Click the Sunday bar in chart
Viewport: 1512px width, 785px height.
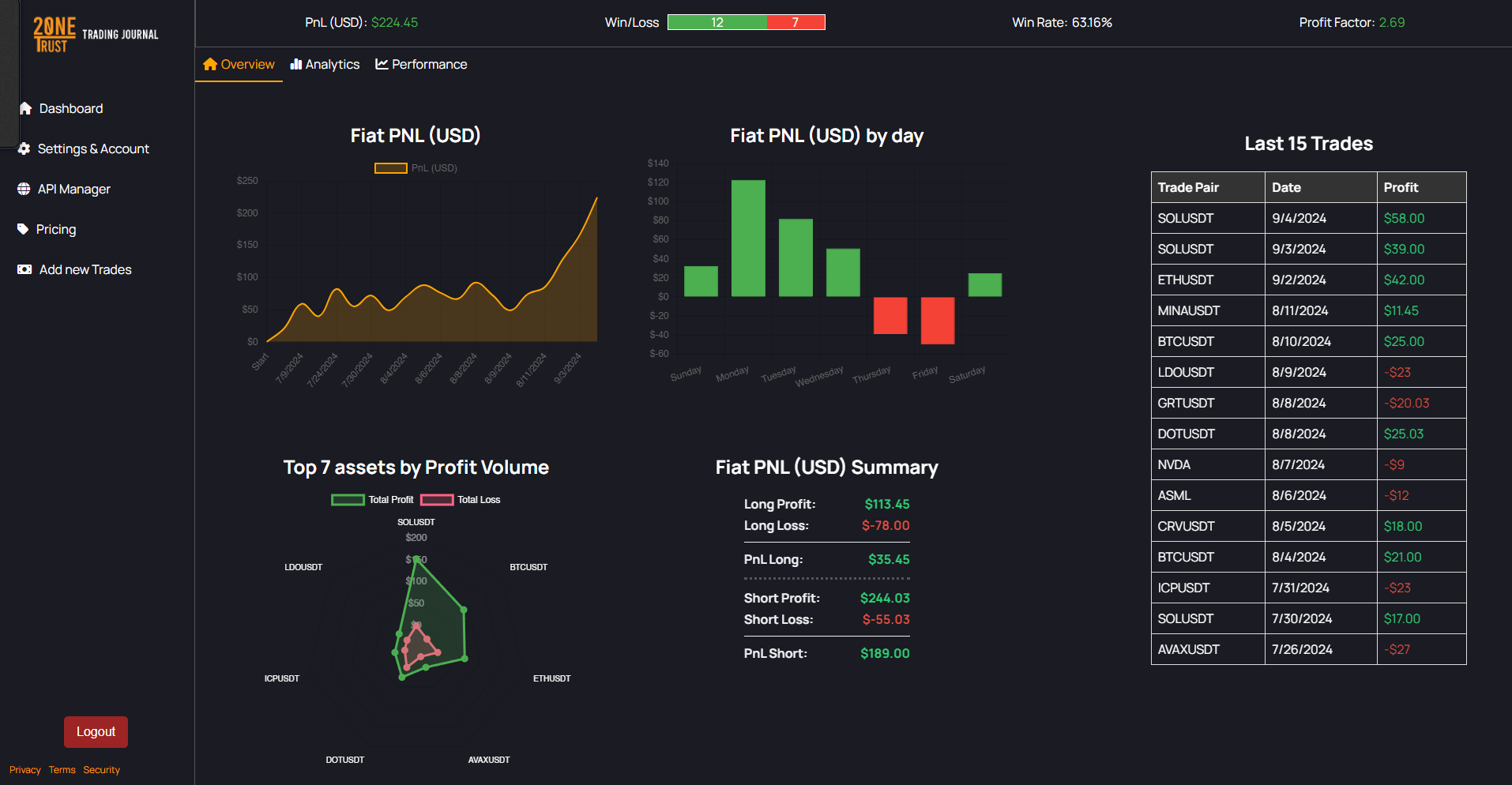click(x=701, y=281)
